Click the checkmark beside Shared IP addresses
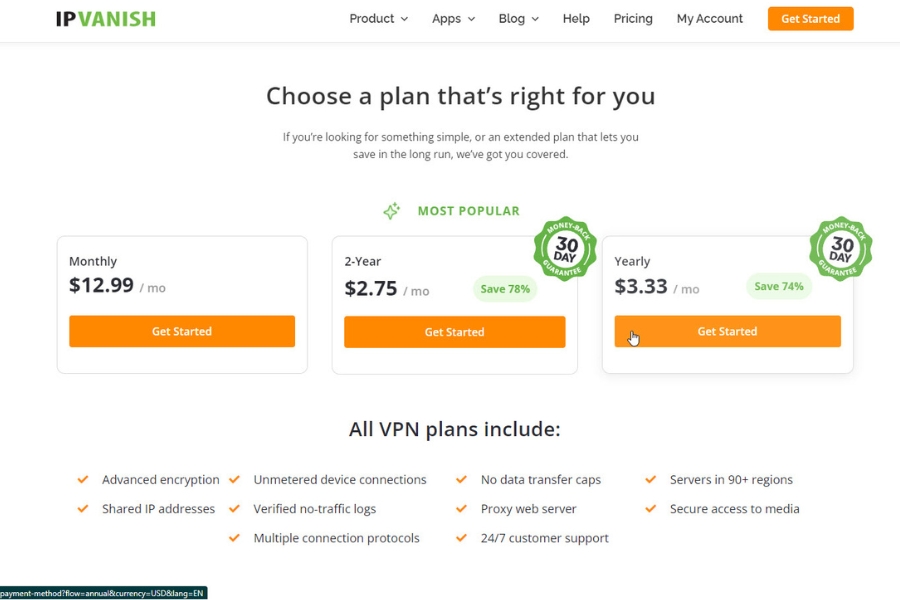900x600 pixels. 83,509
